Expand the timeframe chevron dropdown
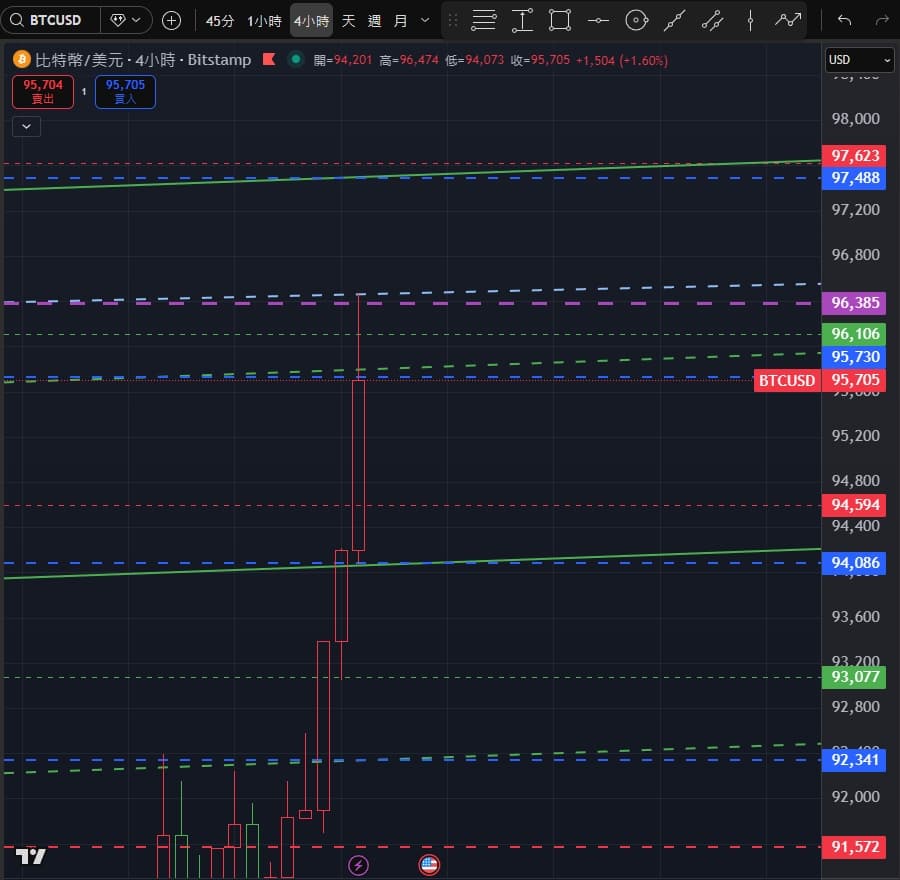The image size is (900, 880). click(x=425, y=21)
